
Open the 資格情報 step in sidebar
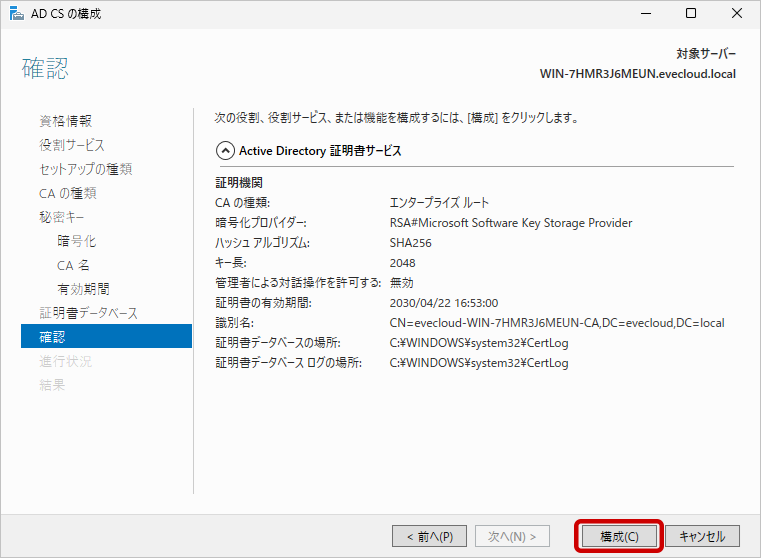(66, 121)
